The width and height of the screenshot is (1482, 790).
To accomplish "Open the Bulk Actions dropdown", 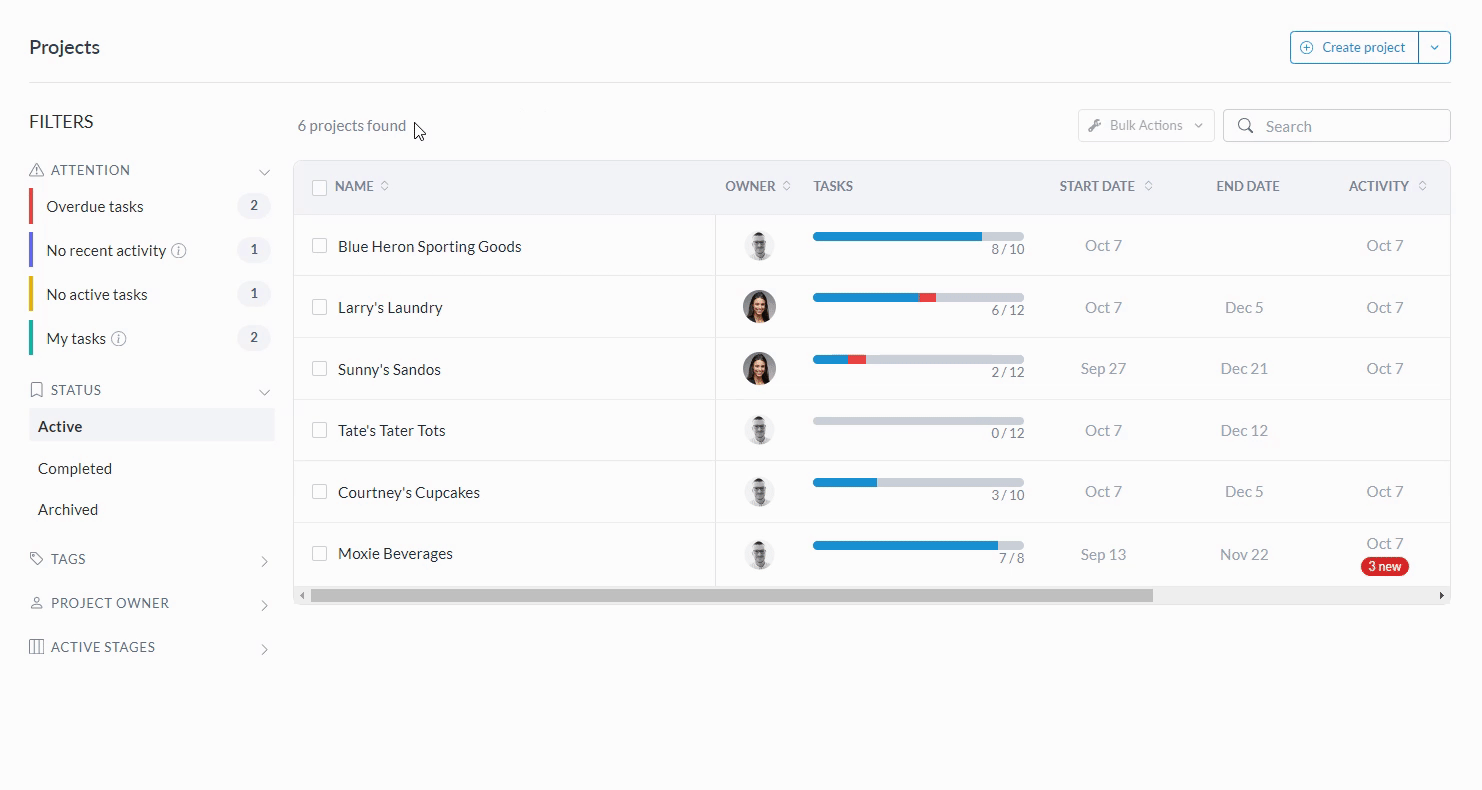I will click(1146, 126).
